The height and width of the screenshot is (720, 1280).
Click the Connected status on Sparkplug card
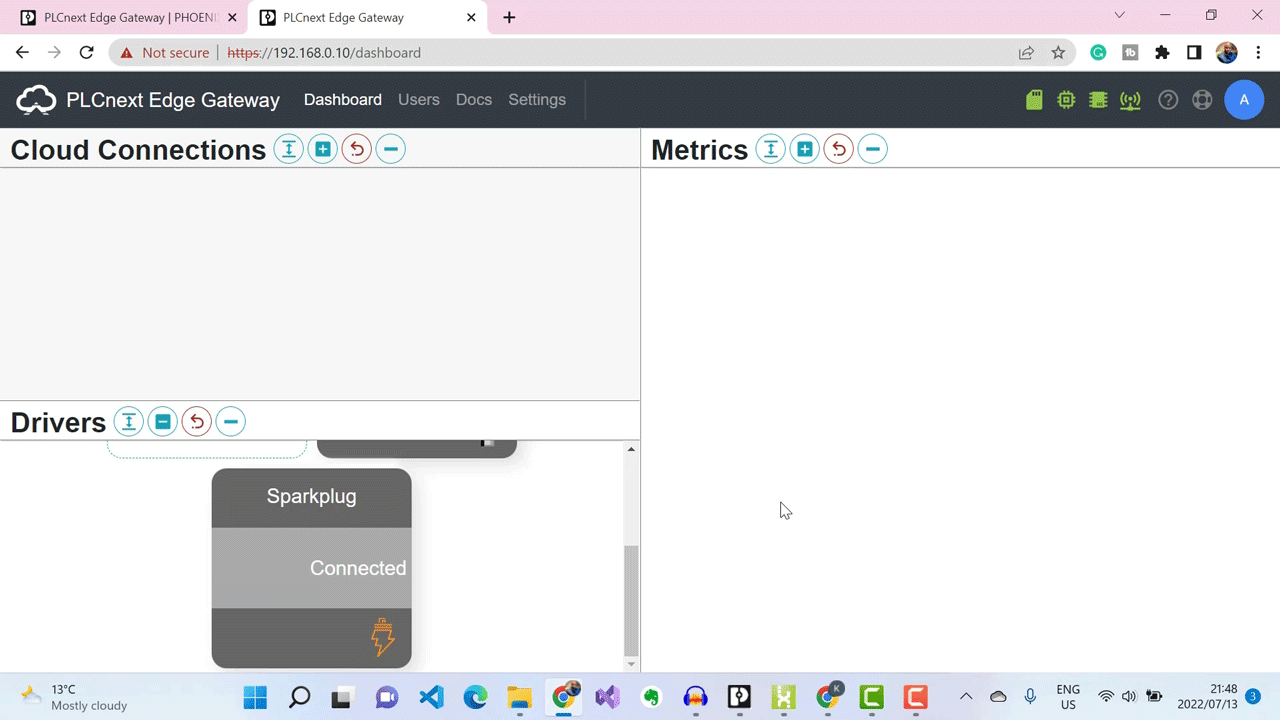tap(358, 568)
